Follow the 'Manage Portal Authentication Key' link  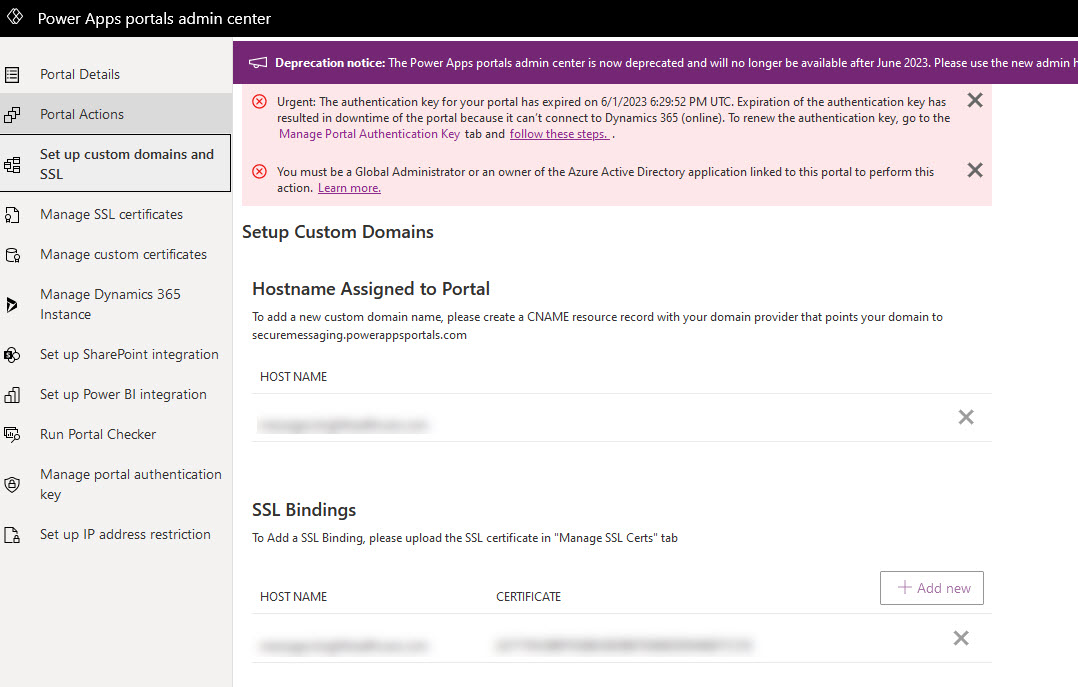point(369,134)
